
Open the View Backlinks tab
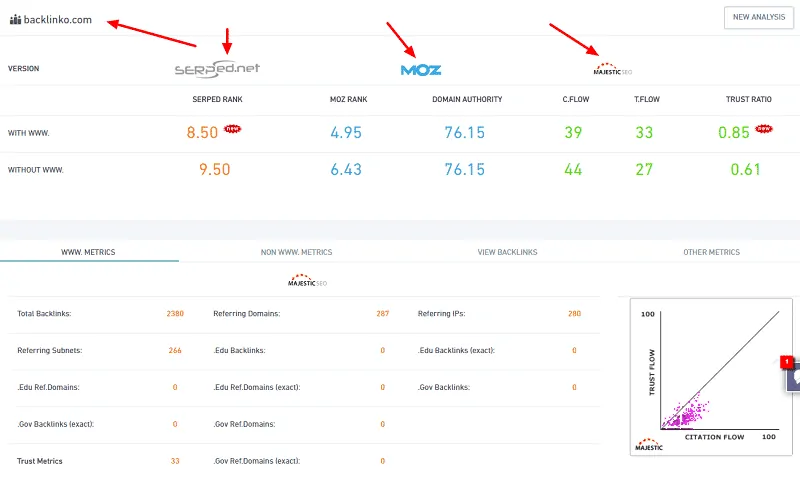click(x=507, y=252)
